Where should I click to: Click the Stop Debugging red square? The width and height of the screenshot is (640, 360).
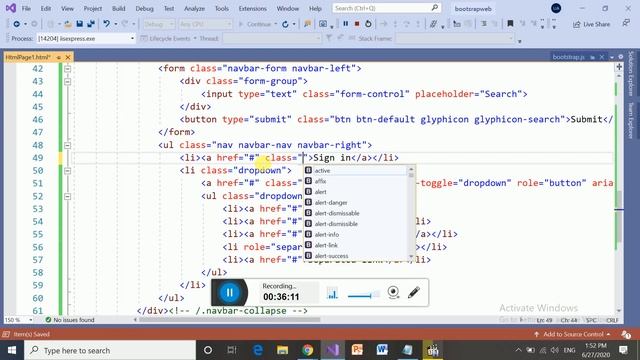[x=357, y=24]
